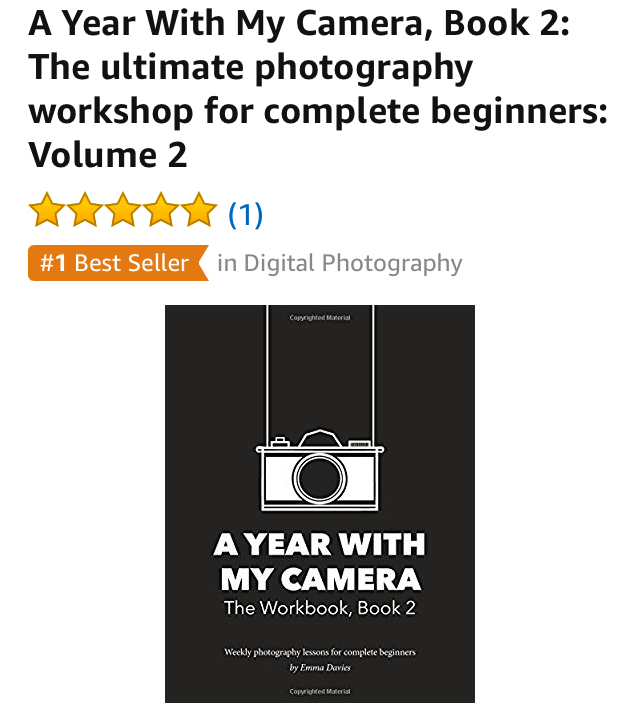640x723 pixels.
Task: Click the fourth gold rating star
Action: (161, 210)
